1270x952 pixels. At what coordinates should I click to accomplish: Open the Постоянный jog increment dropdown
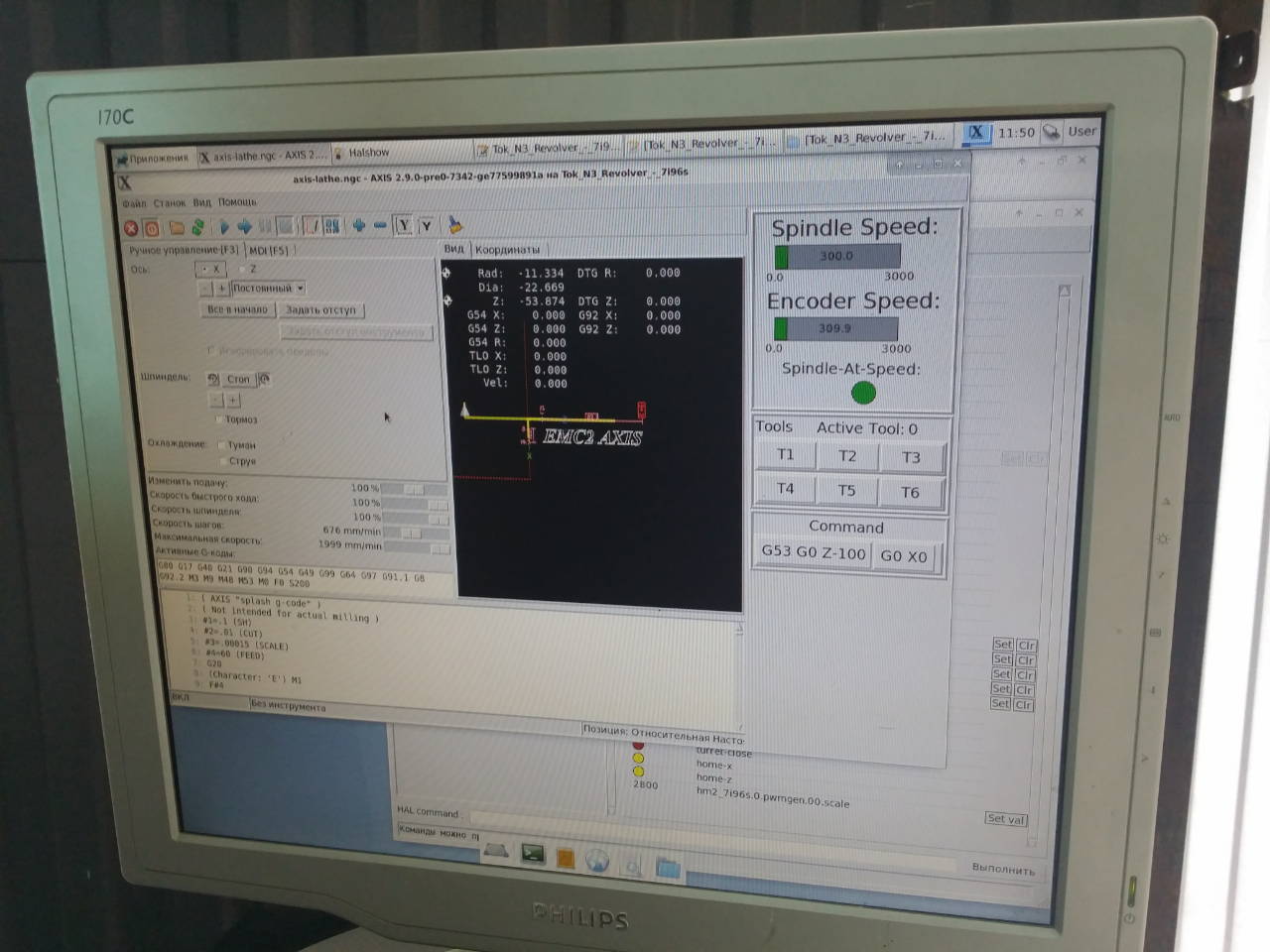coord(268,289)
